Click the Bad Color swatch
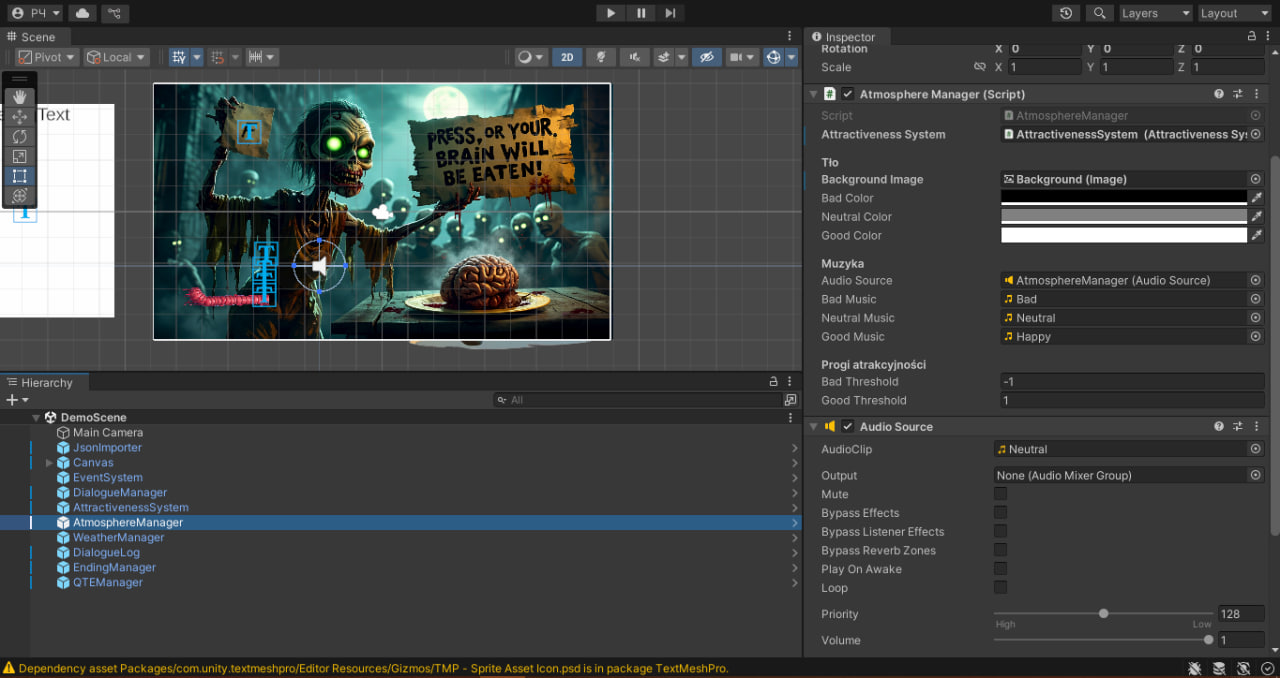This screenshot has height=678, width=1280. coord(1124,198)
